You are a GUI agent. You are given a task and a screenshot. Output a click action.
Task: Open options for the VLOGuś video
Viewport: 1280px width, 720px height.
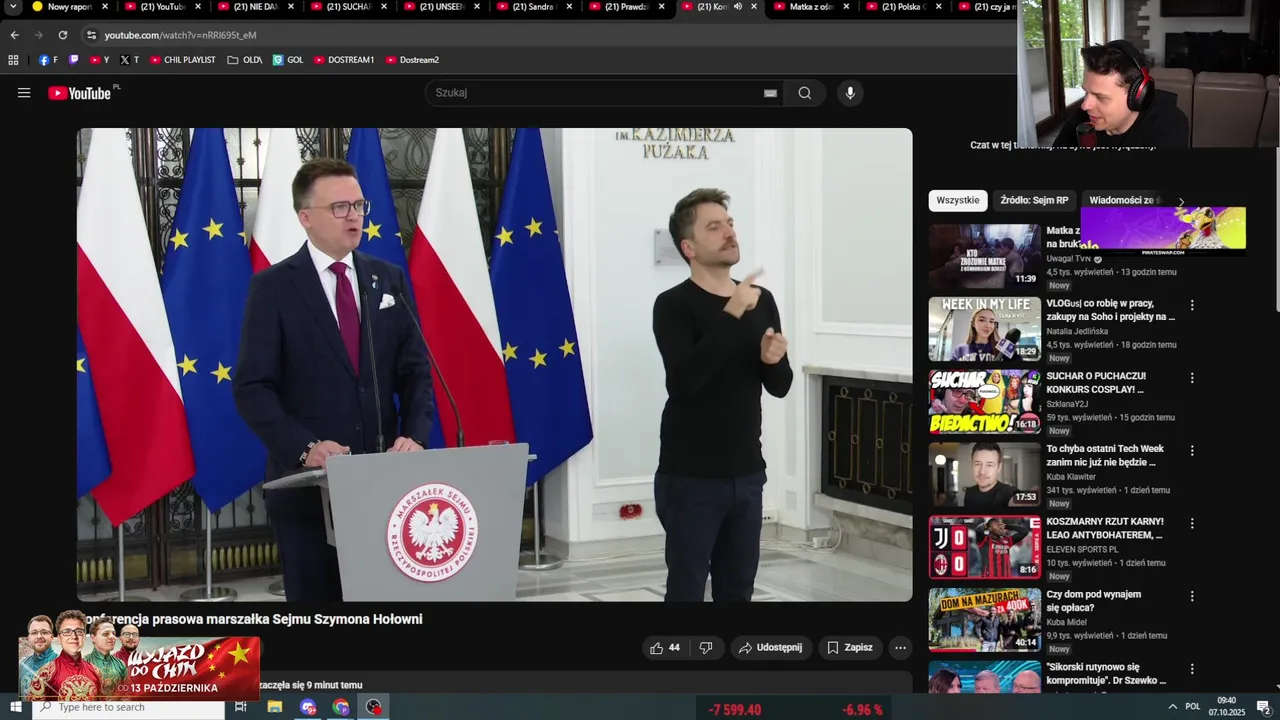(x=1192, y=305)
